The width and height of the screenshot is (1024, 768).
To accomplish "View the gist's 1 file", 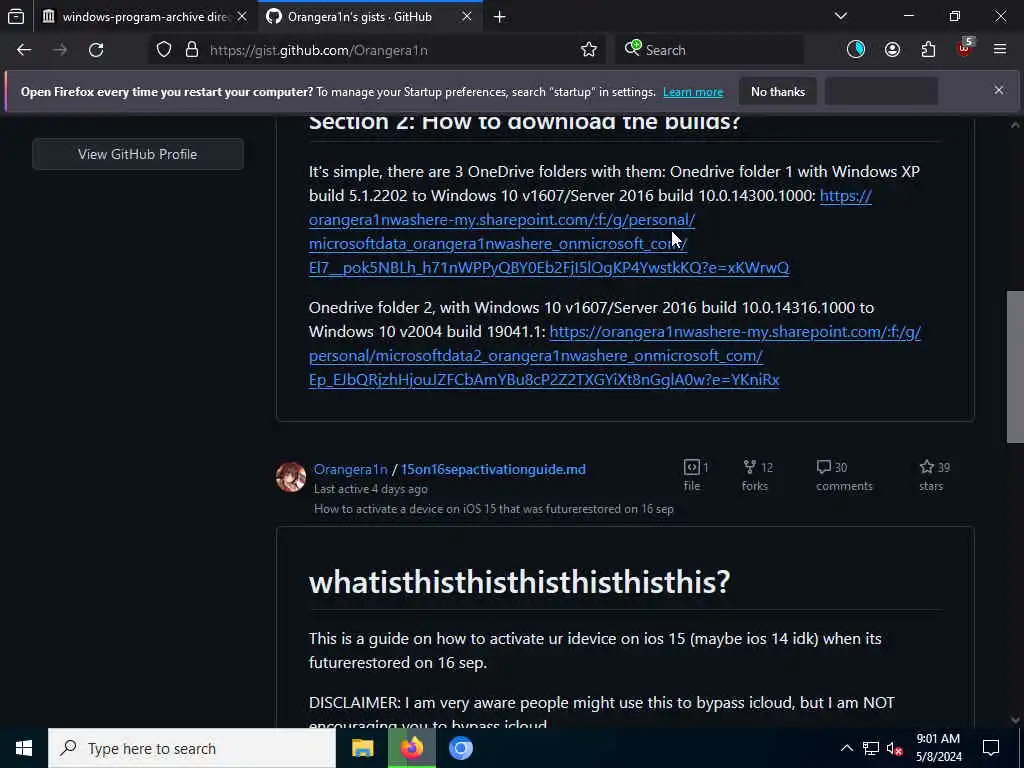I will 695,475.
